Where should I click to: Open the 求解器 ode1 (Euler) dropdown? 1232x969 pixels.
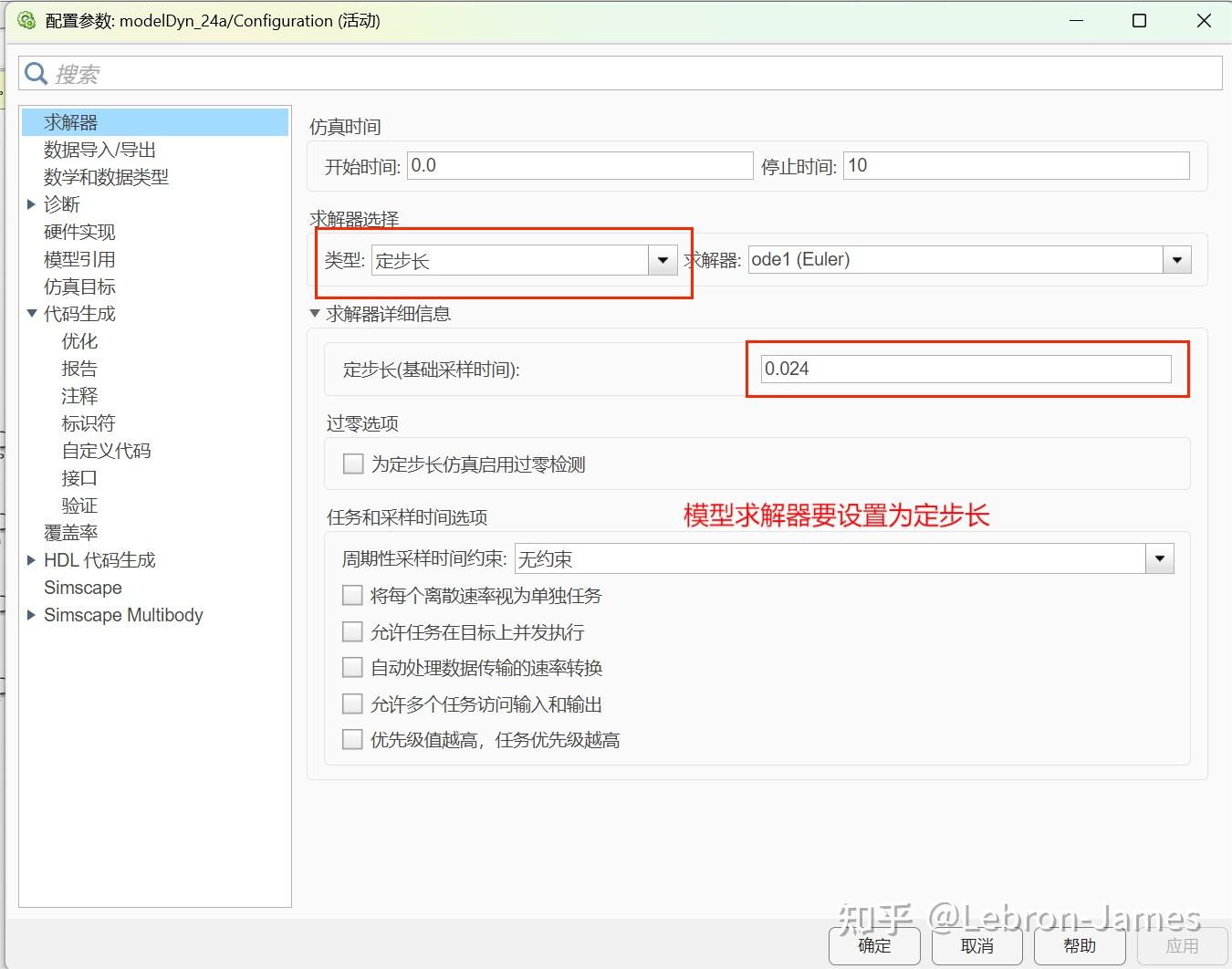click(1176, 259)
